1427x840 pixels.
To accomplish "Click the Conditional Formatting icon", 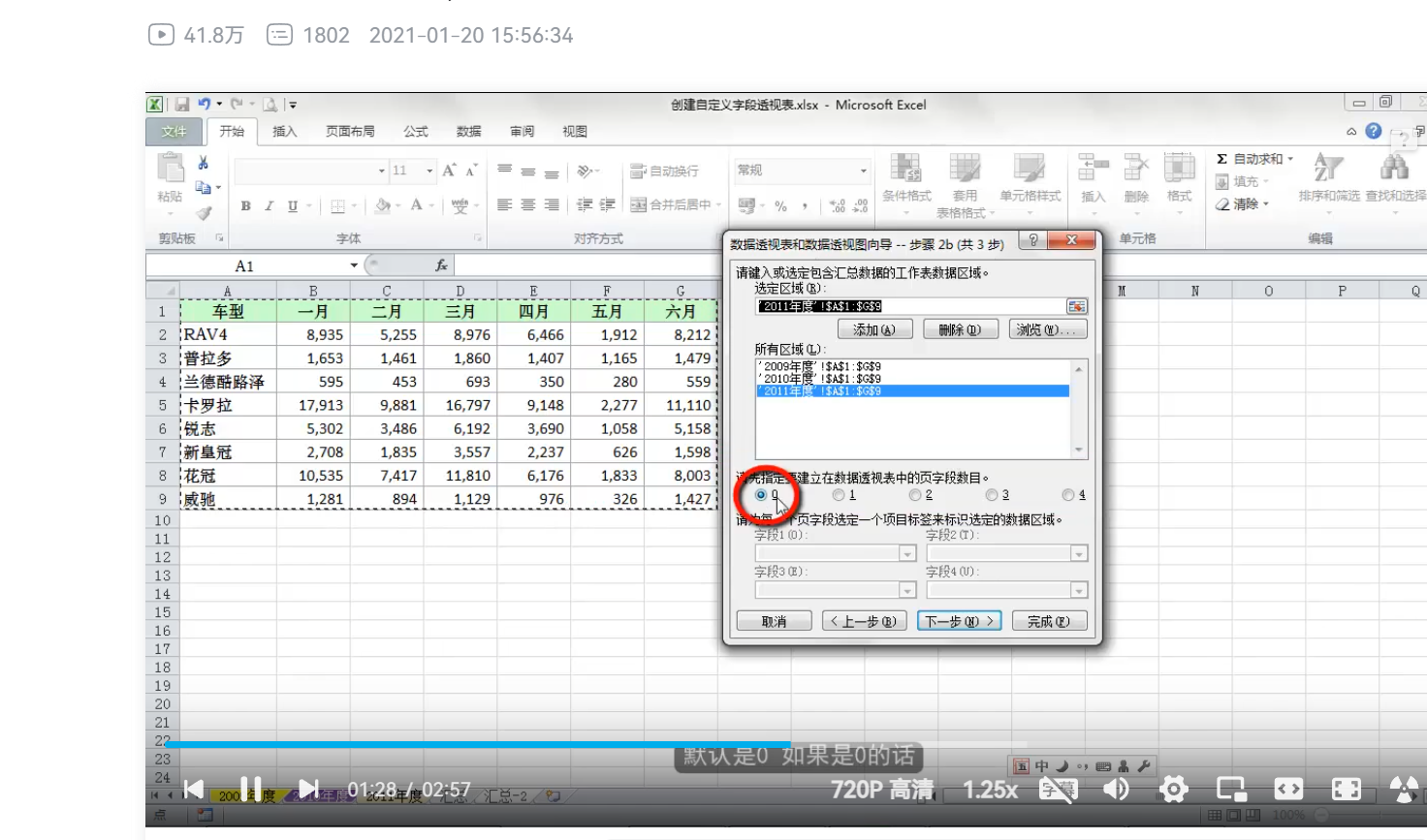I will pos(906,169).
